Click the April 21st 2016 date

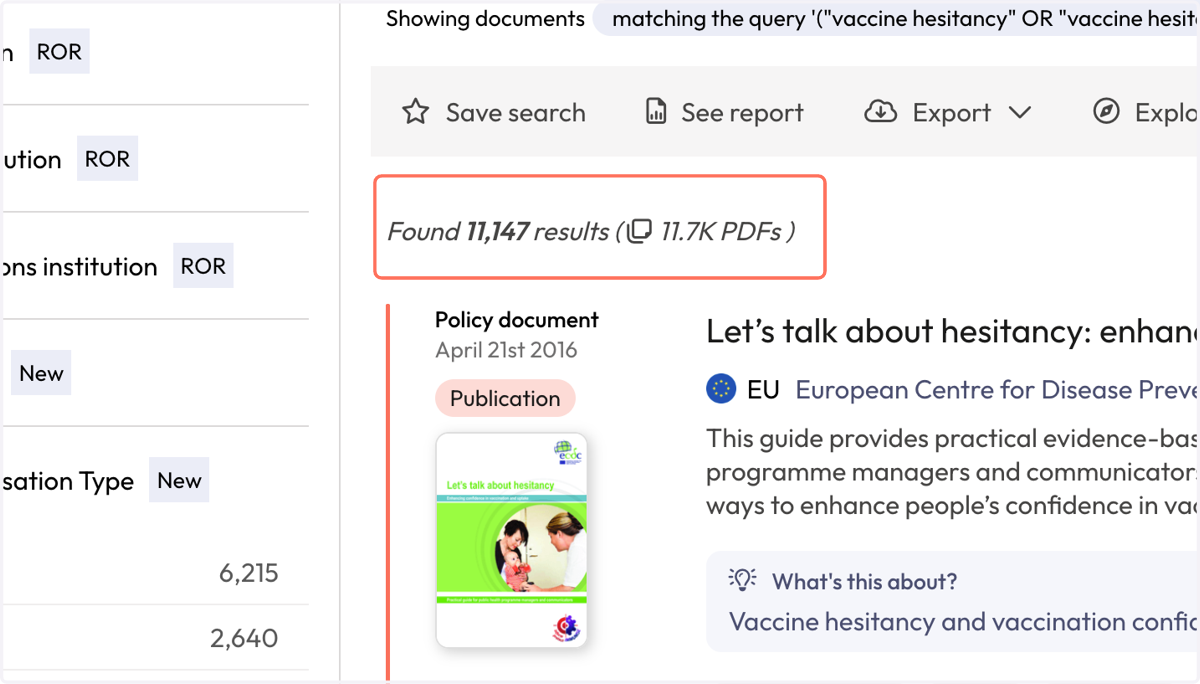click(x=506, y=350)
